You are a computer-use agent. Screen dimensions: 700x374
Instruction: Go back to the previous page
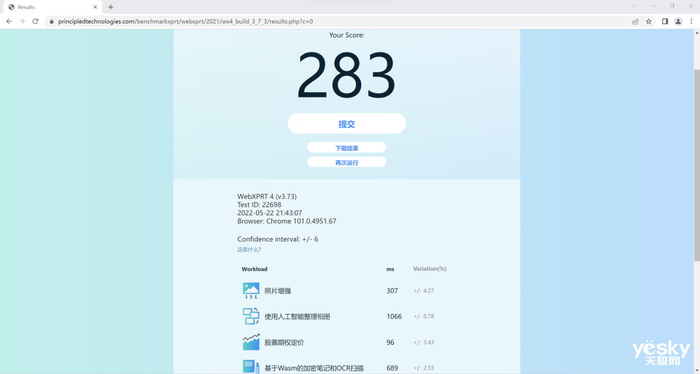click(9, 21)
